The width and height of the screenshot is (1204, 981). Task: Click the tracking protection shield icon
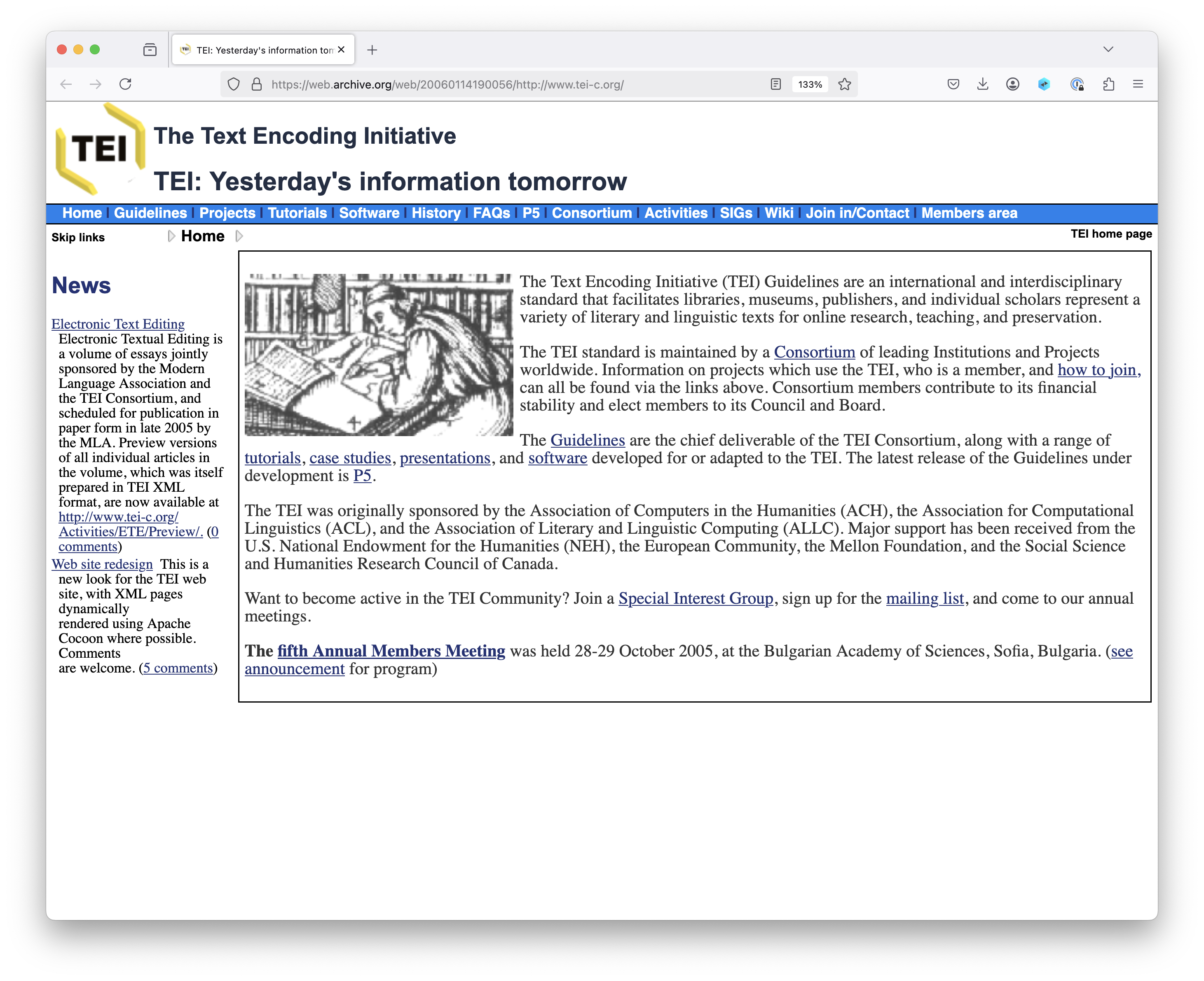pyautogui.click(x=234, y=84)
